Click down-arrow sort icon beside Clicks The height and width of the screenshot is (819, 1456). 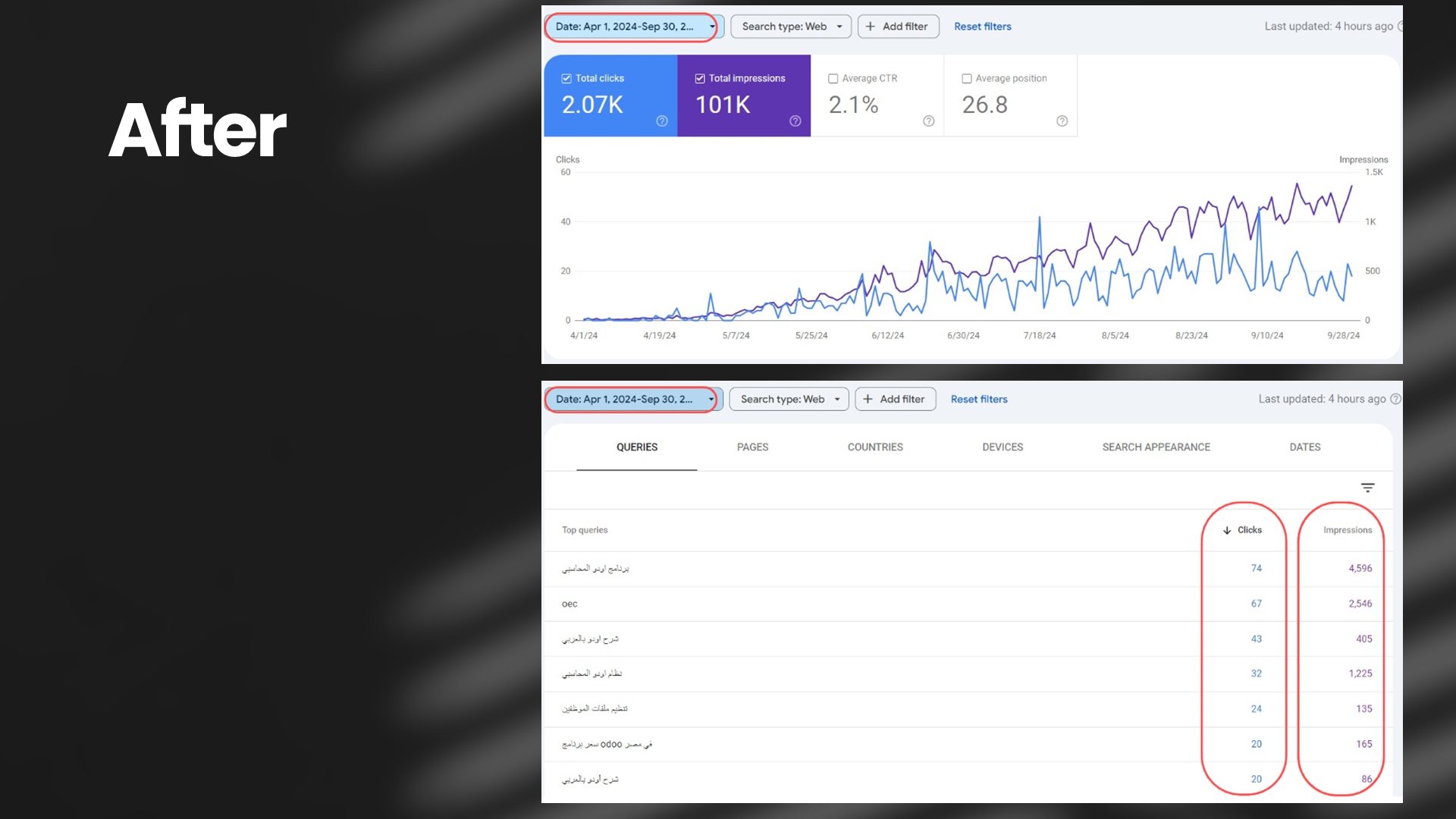tap(1227, 530)
